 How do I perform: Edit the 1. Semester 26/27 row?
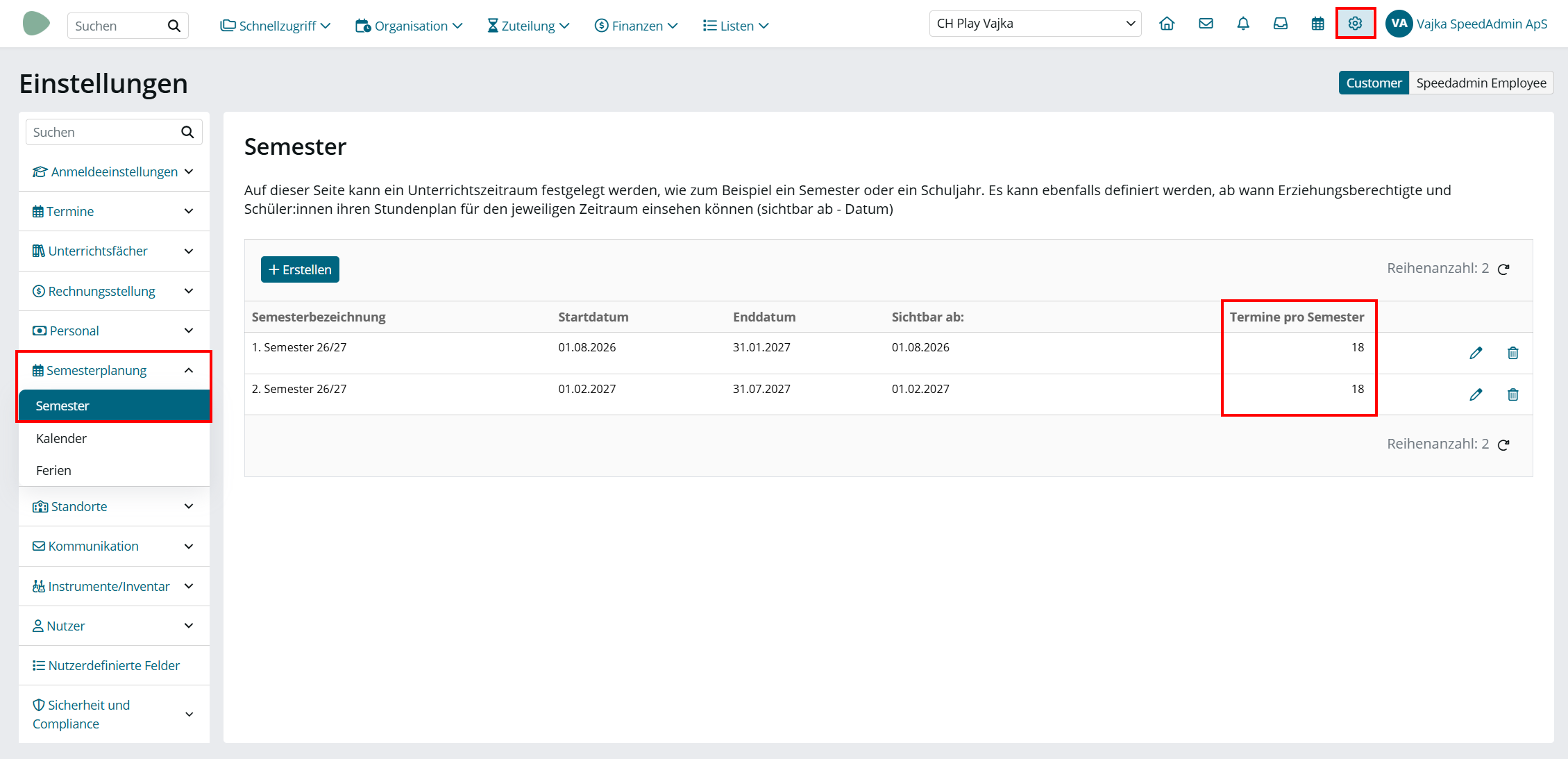[x=1476, y=353]
